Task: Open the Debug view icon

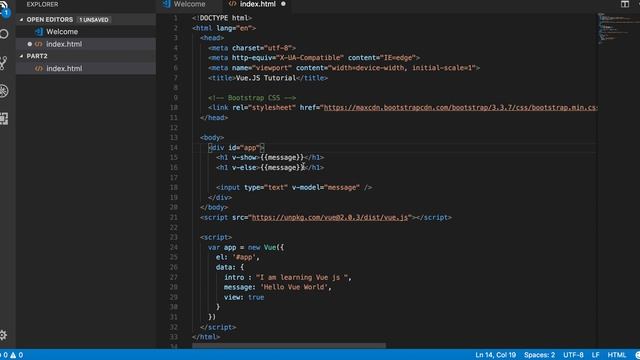Action: (x=4, y=91)
